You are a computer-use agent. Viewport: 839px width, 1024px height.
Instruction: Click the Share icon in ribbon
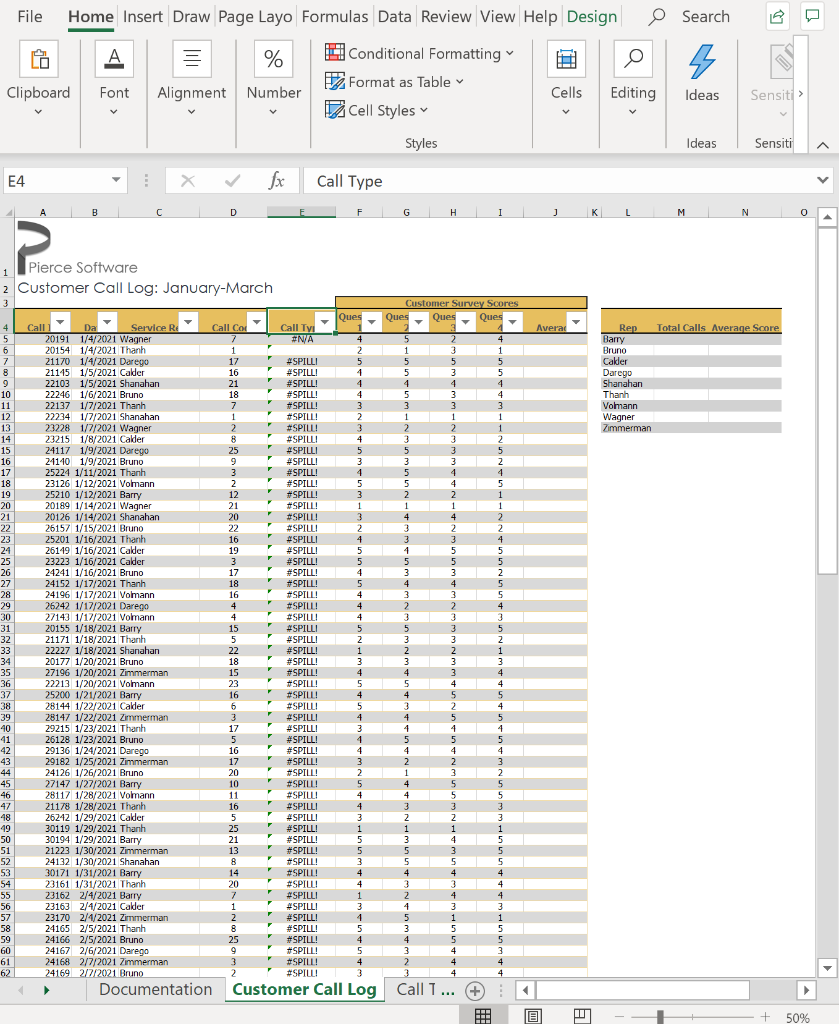777,17
